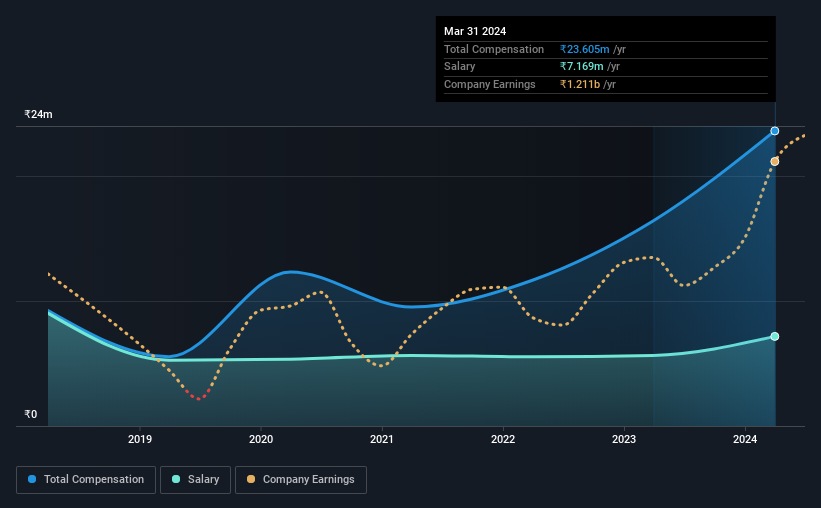This screenshot has width=821, height=508.
Task: Click the 2020 x-axis label
Action: (x=261, y=439)
